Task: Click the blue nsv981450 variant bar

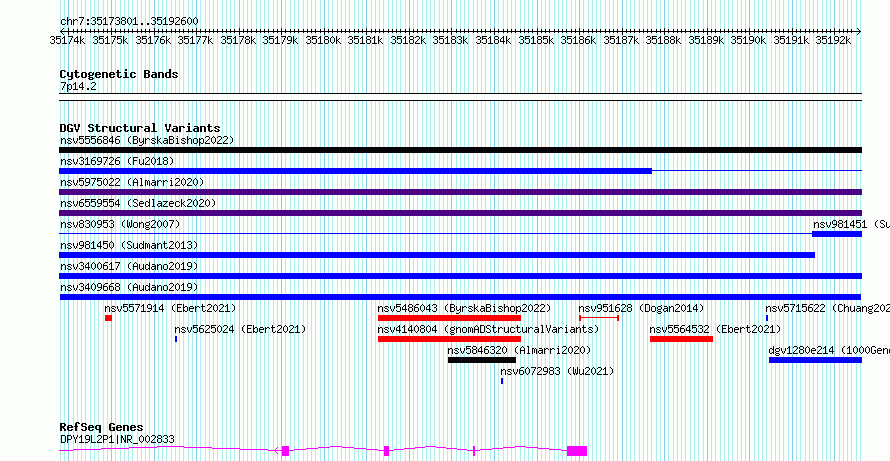Action: coord(437,255)
